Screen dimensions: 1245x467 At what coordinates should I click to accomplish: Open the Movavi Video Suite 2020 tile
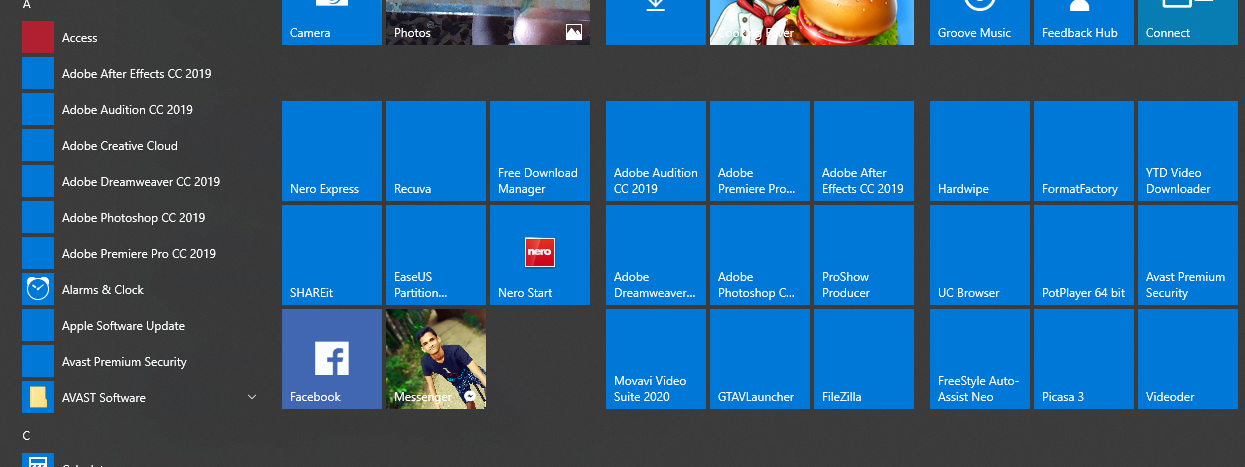[x=656, y=359]
